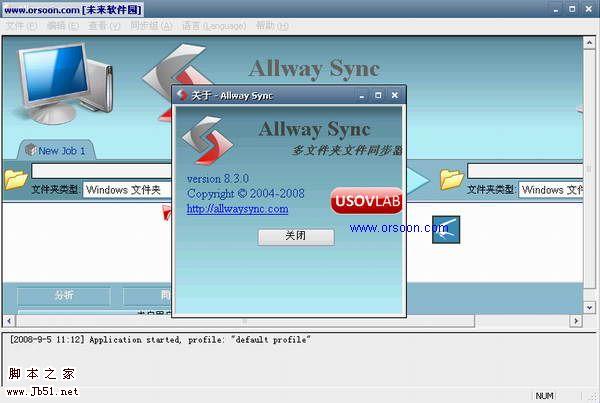Screen dimensions: 600x403
Task: Click the "Application started" log entry
Action: pos(160,339)
